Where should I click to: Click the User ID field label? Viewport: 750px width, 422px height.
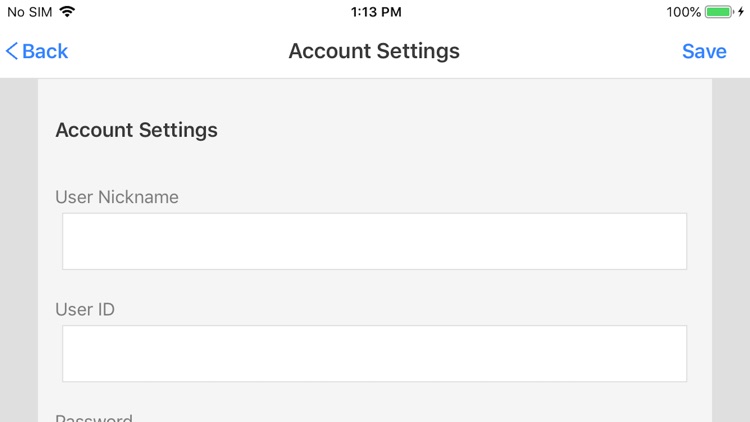coord(85,309)
